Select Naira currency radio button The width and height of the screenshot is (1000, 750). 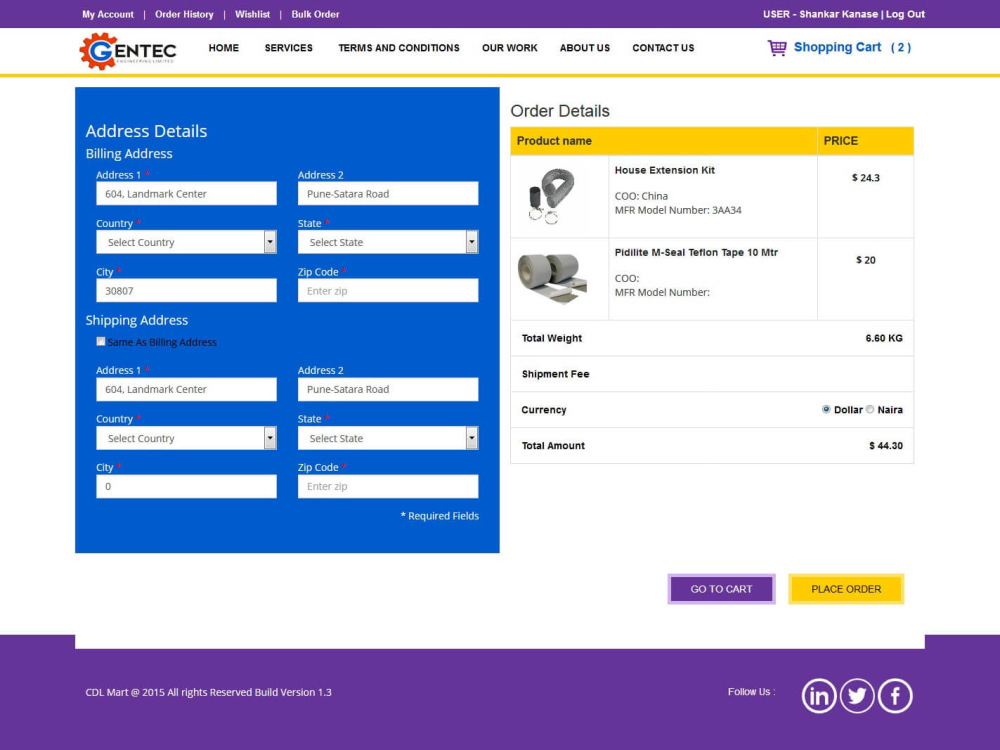tap(870, 409)
